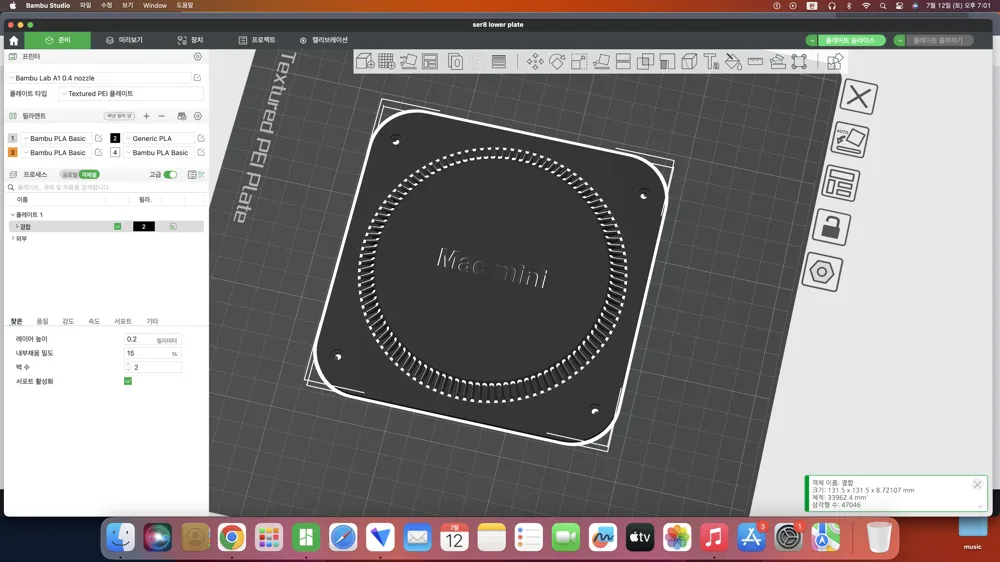Click the Add plate grid icon
Image resolution: width=1000 pixels, height=562 pixels.
click(x=386, y=61)
